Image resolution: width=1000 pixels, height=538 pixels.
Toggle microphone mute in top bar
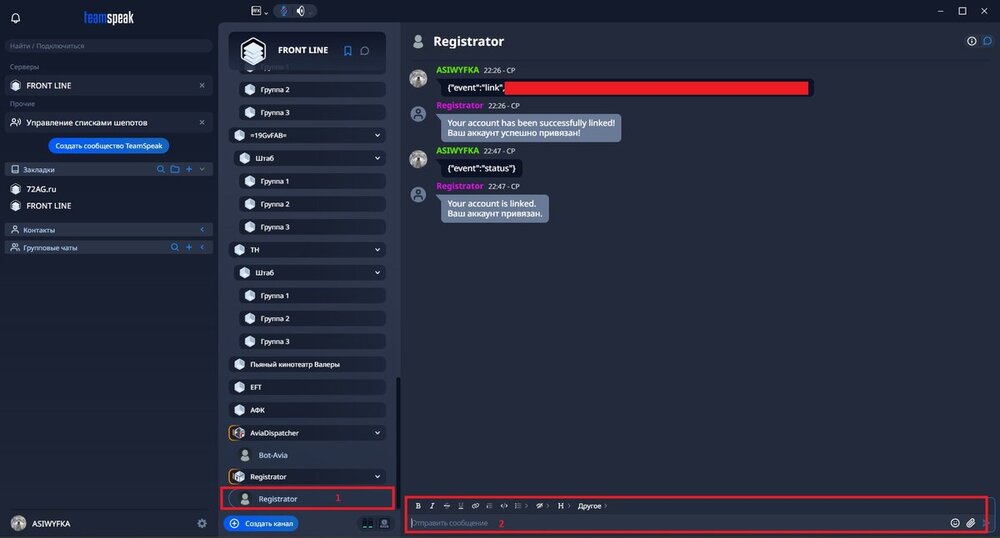[284, 11]
